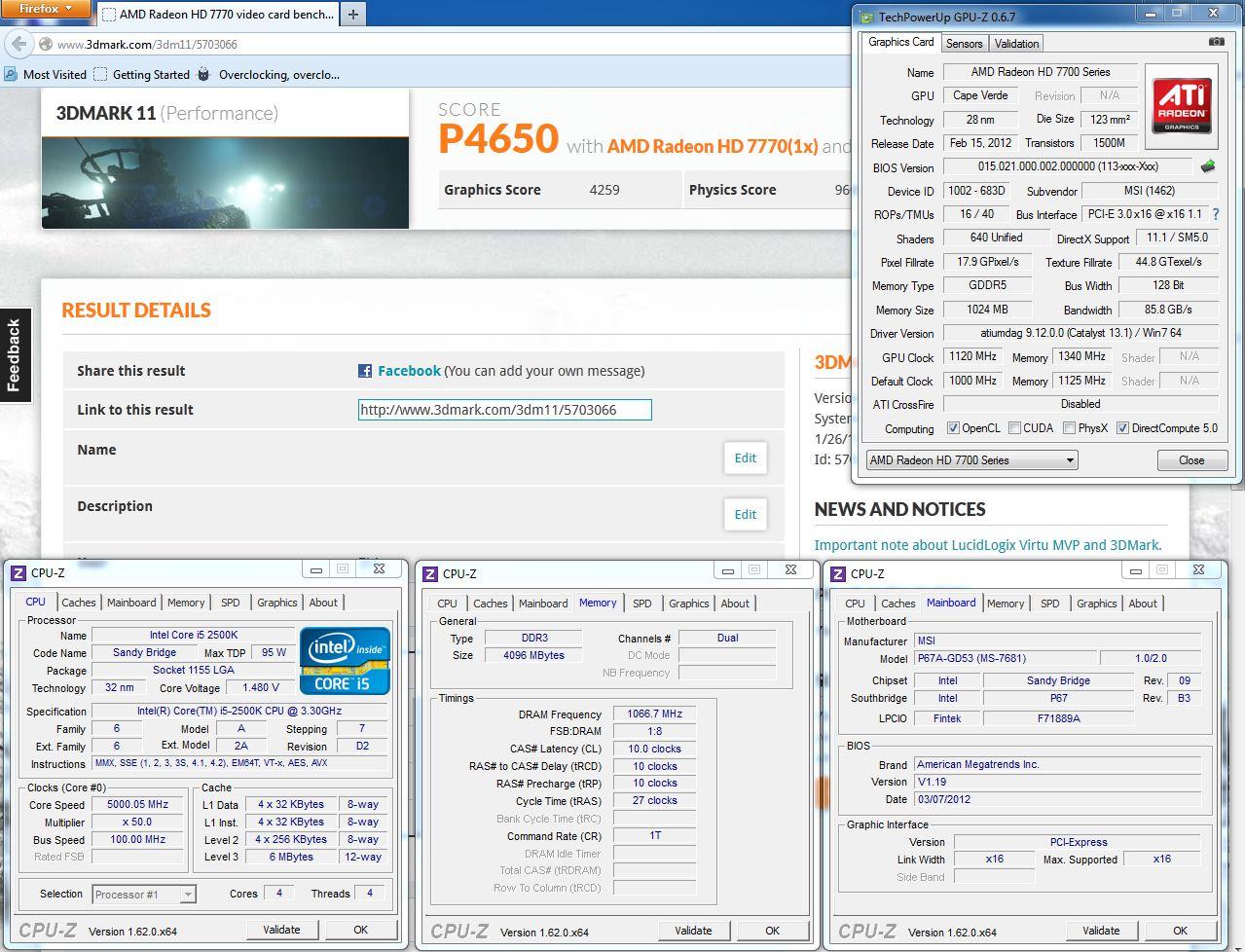Click OK in the CPU-Z Memory window
Image resolution: width=1245 pixels, height=952 pixels.
[x=772, y=931]
